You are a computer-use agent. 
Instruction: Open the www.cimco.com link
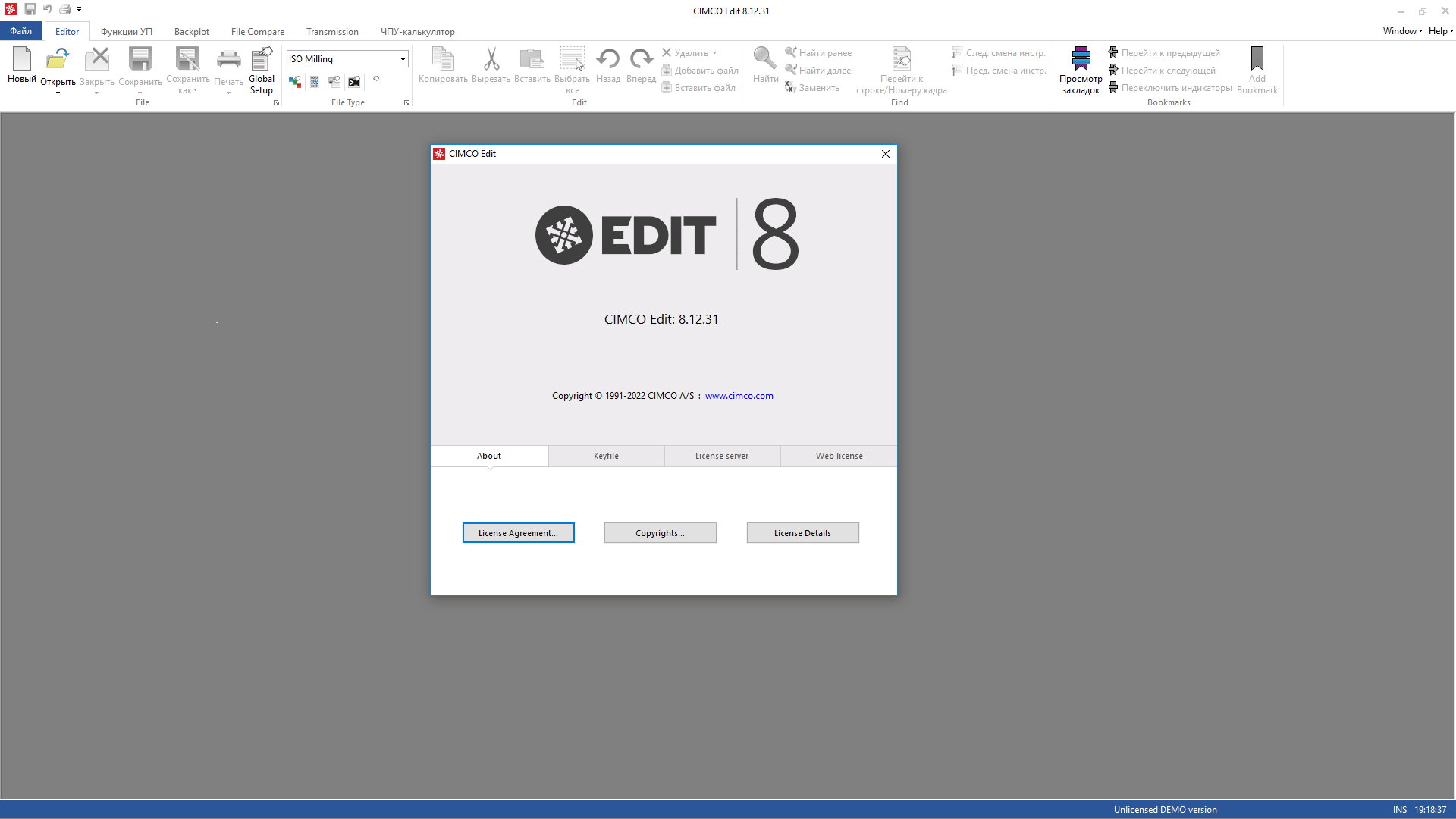pyautogui.click(x=739, y=396)
